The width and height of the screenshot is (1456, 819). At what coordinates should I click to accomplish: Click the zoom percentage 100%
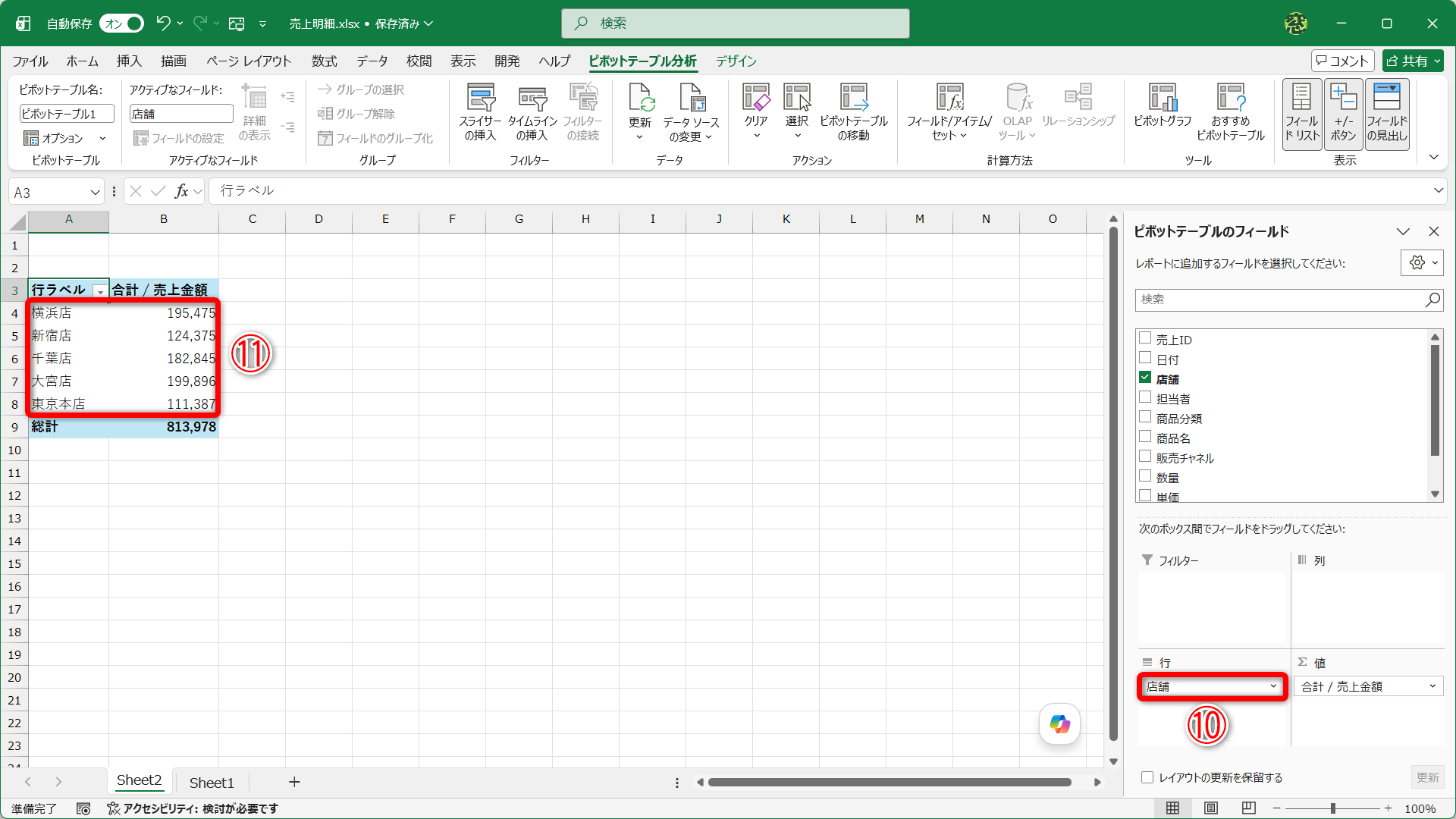point(1420,808)
